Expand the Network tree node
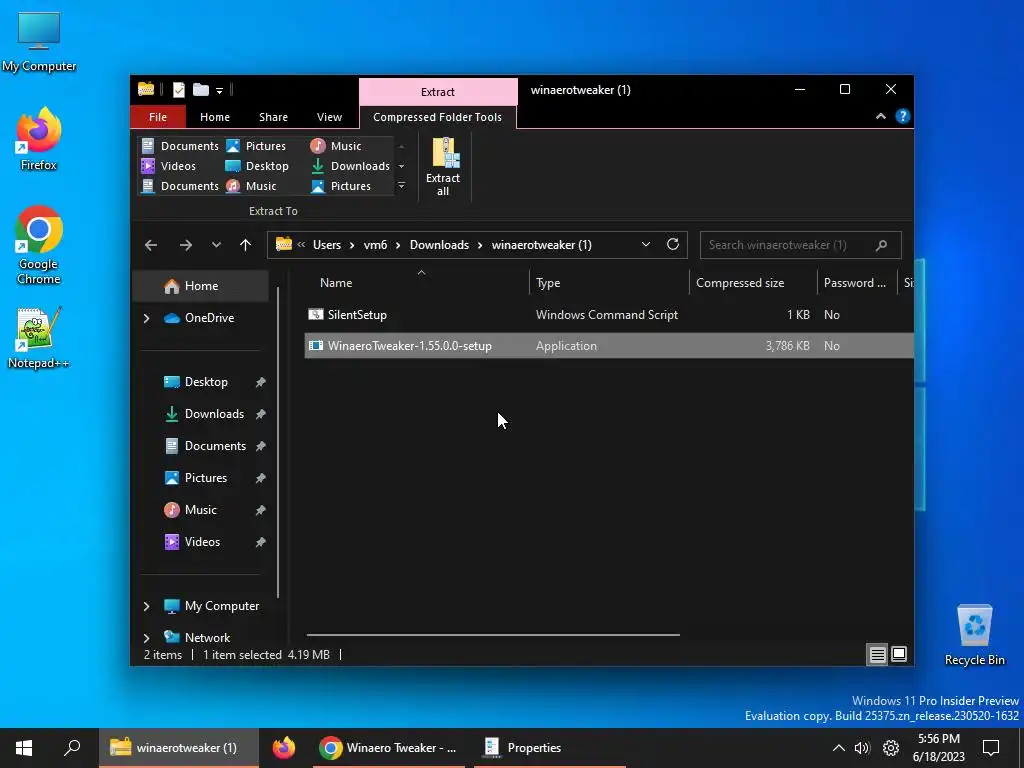 (x=146, y=638)
